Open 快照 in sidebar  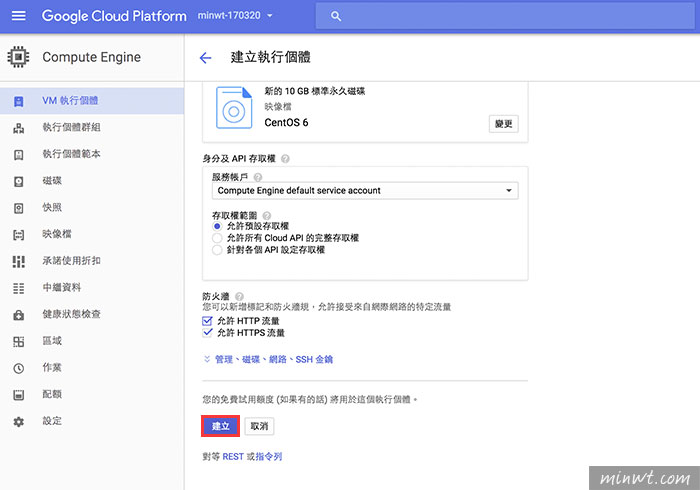pyautogui.click(x=92, y=208)
